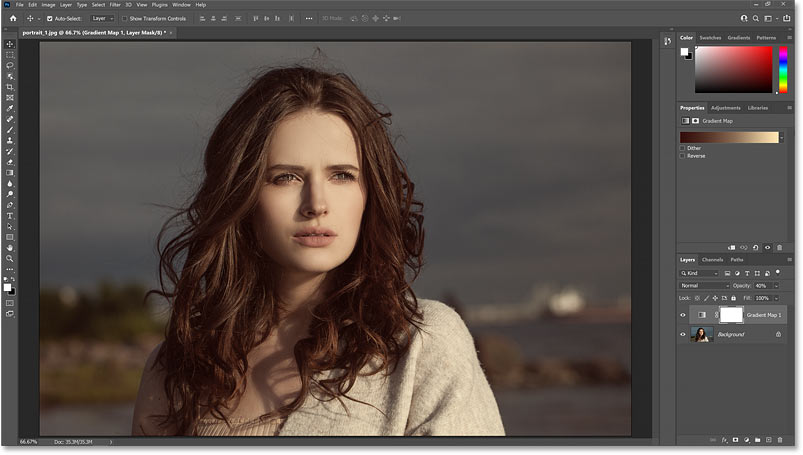Clip adjustment to layer below icon
This screenshot has width=803, height=455.
pos(731,248)
